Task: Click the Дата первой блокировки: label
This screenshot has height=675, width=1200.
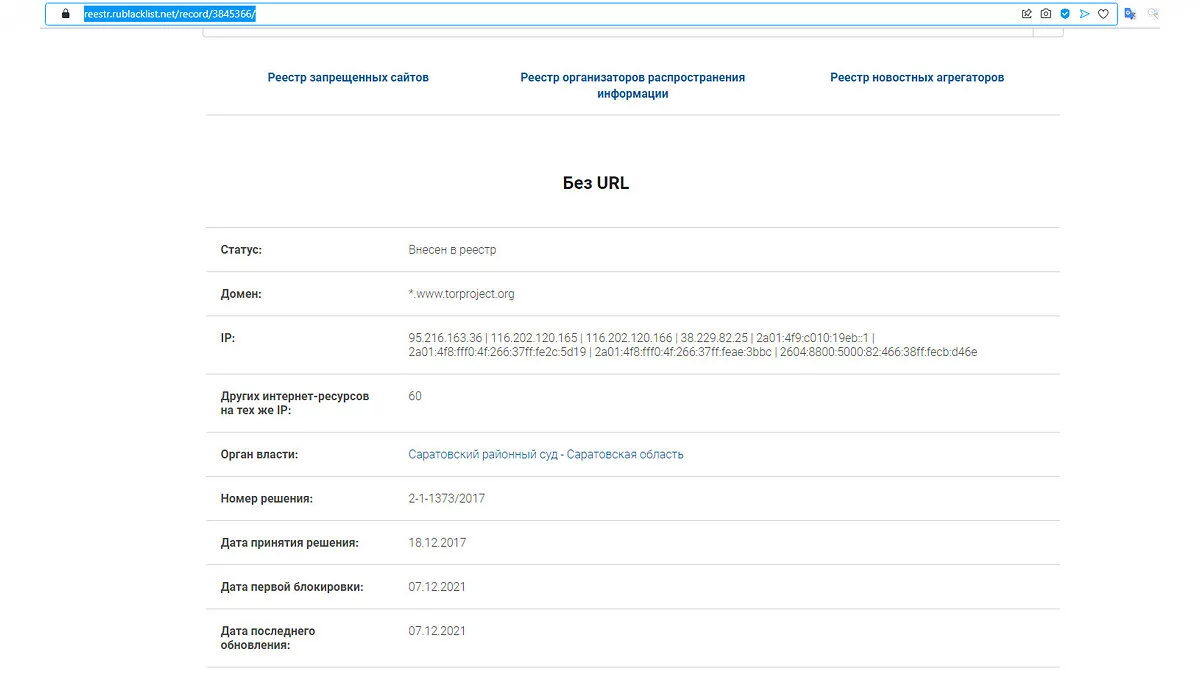Action: tap(292, 587)
